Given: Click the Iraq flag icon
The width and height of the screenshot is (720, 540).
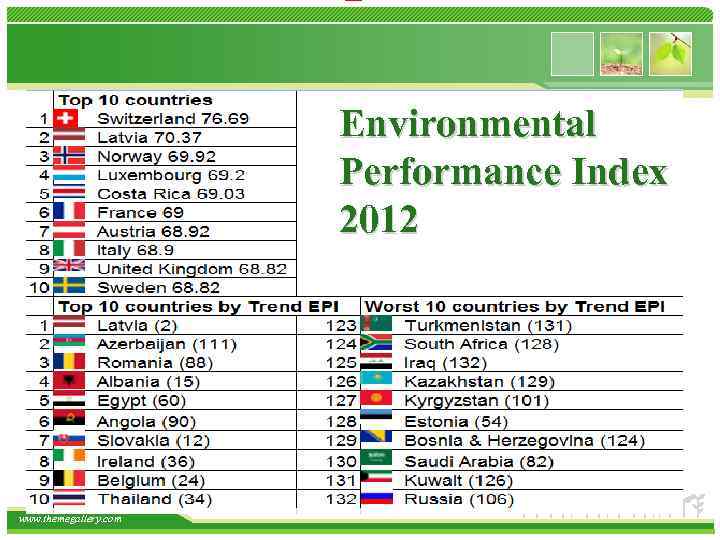Looking at the screenshot, I should [x=377, y=362].
